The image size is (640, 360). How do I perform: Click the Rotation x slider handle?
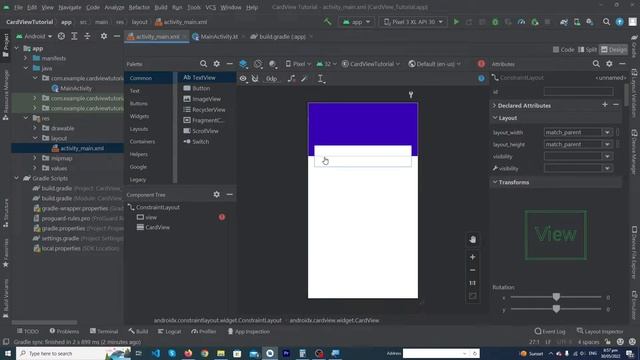click(x=556, y=297)
